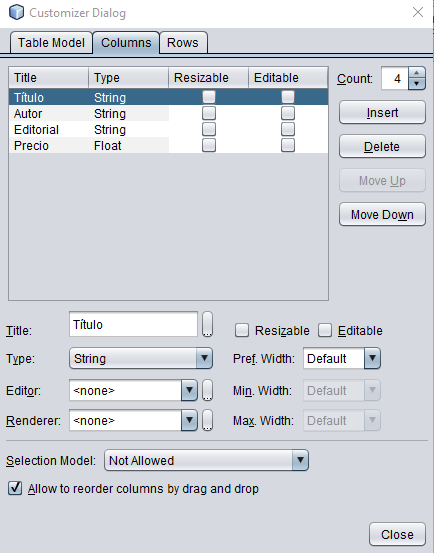
Task: Open the Renderer ellipsis customizer button
Action: coord(207,420)
